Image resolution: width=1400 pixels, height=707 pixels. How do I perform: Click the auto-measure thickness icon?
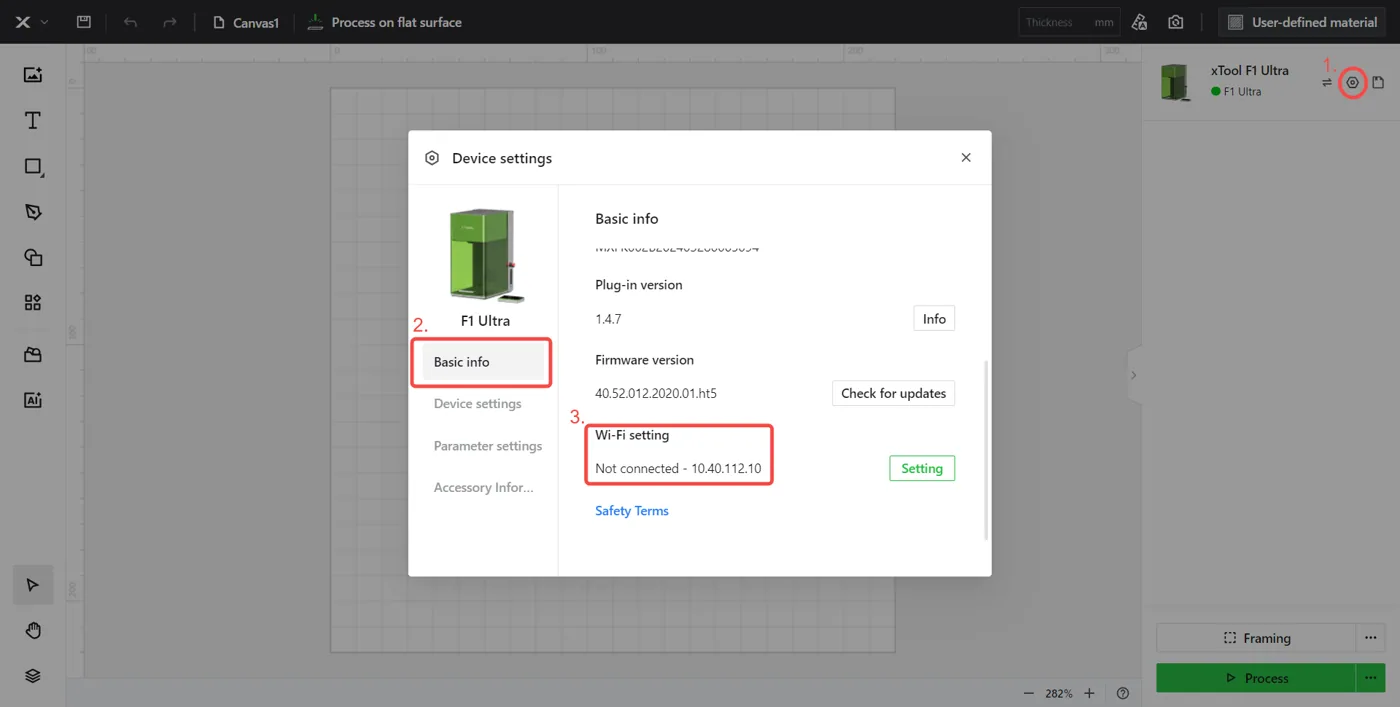click(1139, 22)
